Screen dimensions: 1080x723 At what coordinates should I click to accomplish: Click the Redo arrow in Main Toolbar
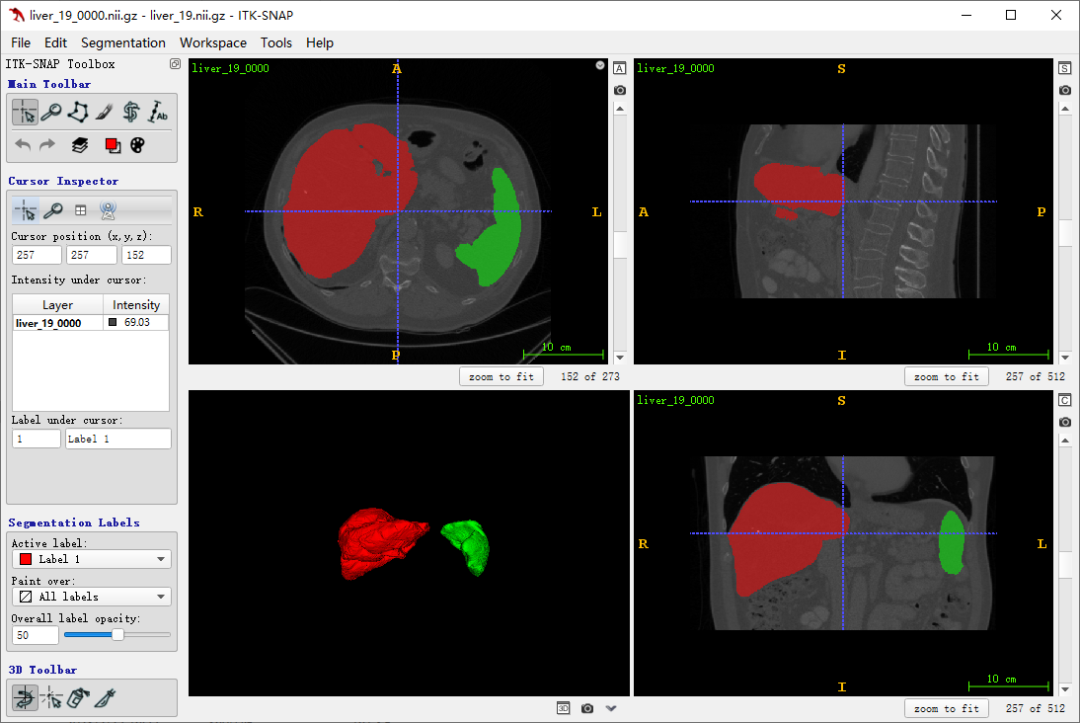[47, 145]
